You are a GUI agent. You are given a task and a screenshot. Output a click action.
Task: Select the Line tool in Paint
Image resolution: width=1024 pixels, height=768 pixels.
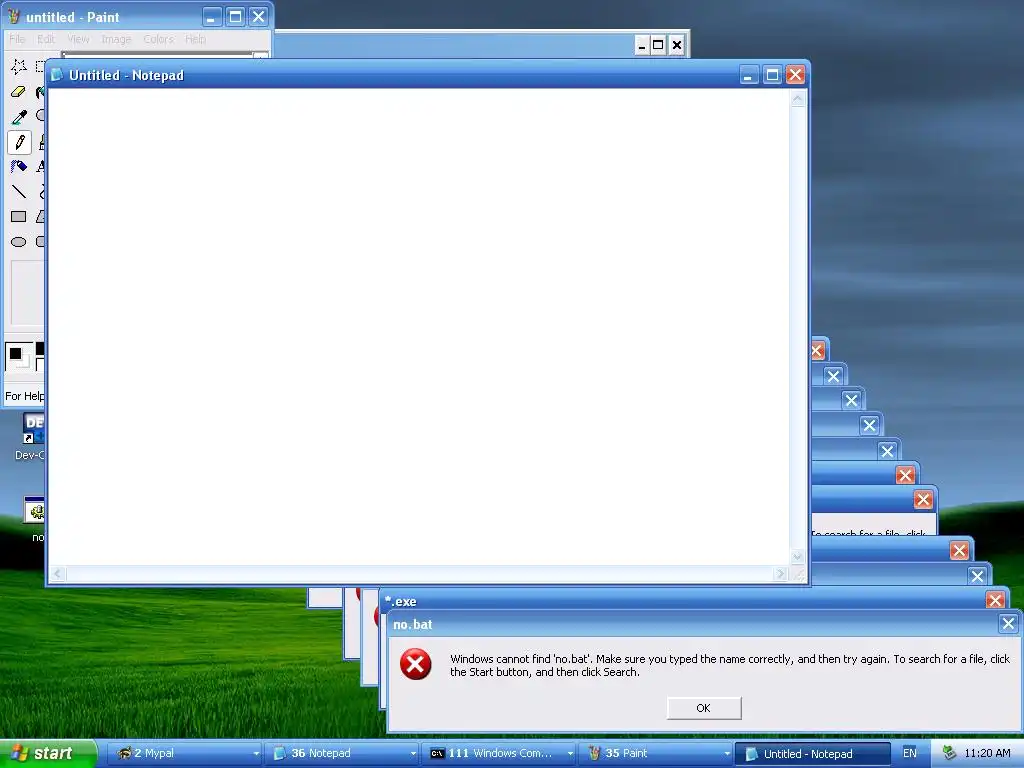point(19,191)
